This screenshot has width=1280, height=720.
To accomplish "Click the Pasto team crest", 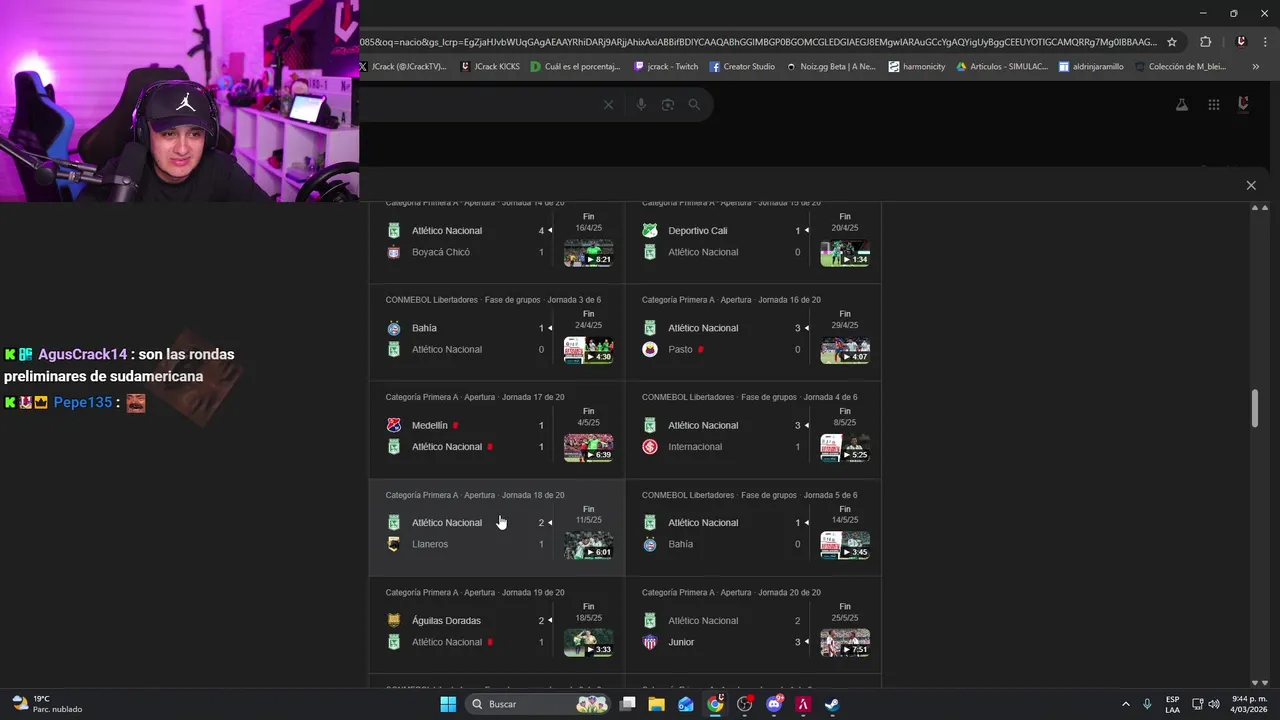I will pyautogui.click(x=650, y=349).
